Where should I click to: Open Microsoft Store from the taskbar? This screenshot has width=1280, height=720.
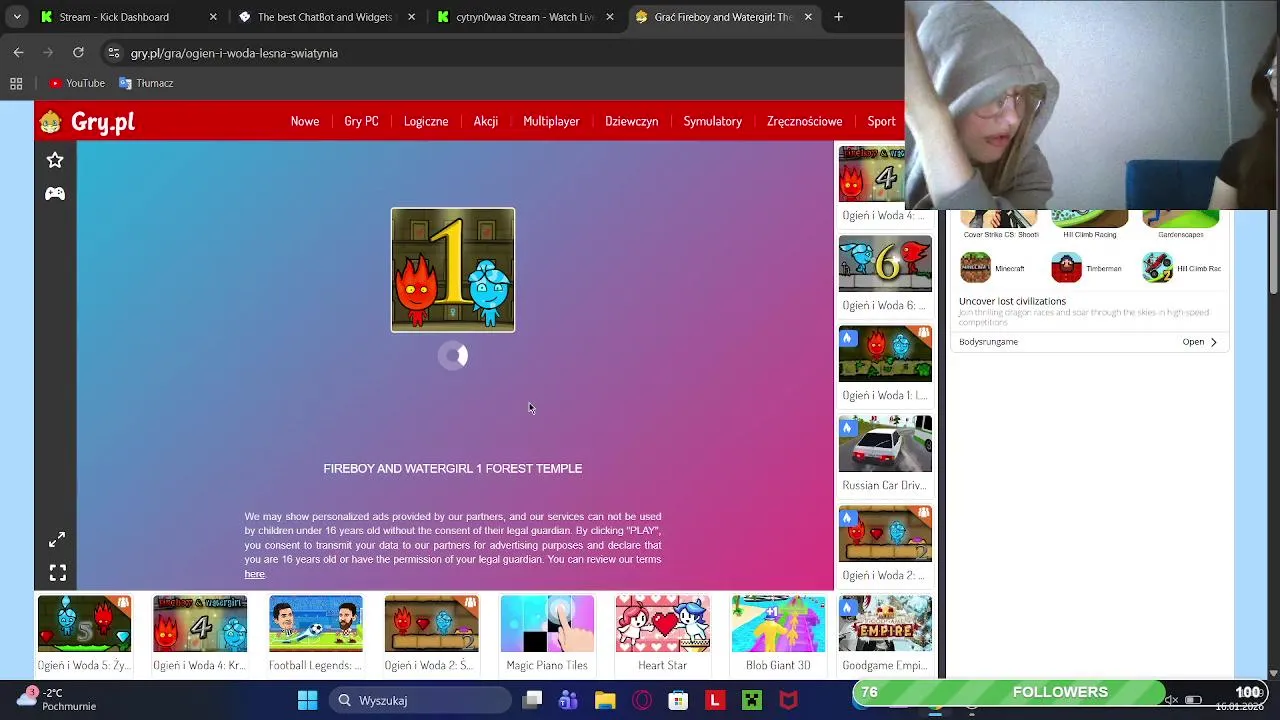click(678, 700)
